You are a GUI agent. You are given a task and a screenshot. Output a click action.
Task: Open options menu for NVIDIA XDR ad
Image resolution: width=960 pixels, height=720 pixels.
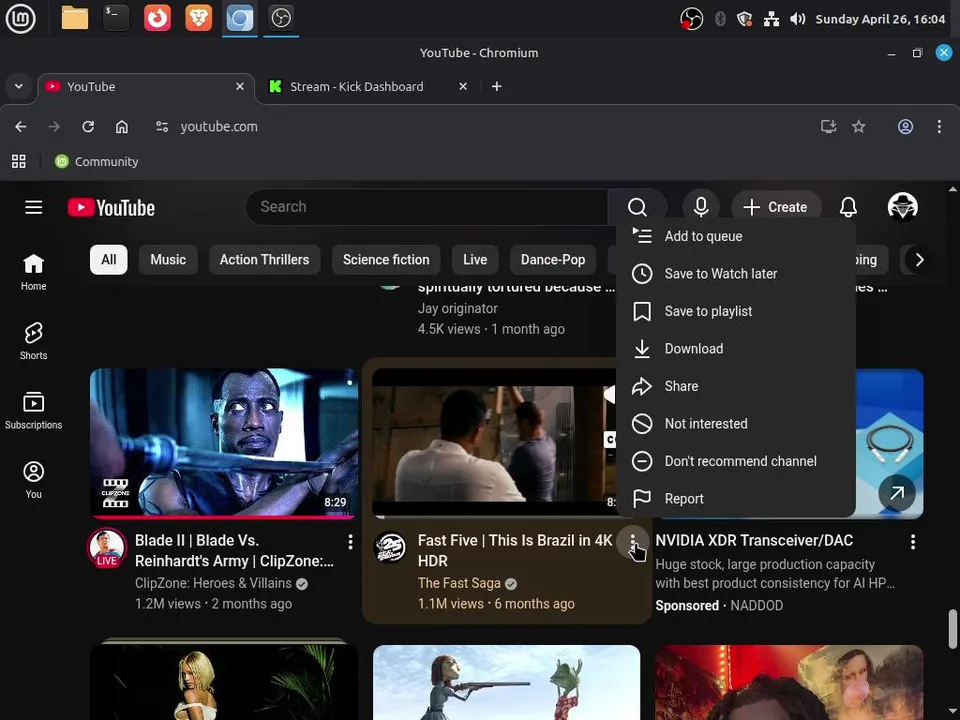point(913,541)
